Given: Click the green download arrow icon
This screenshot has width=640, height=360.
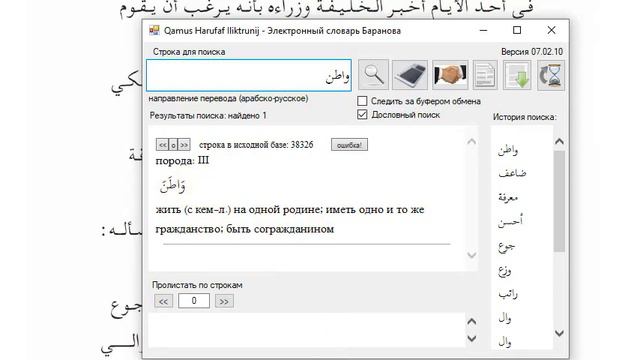Looking at the screenshot, I should (x=517, y=75).
